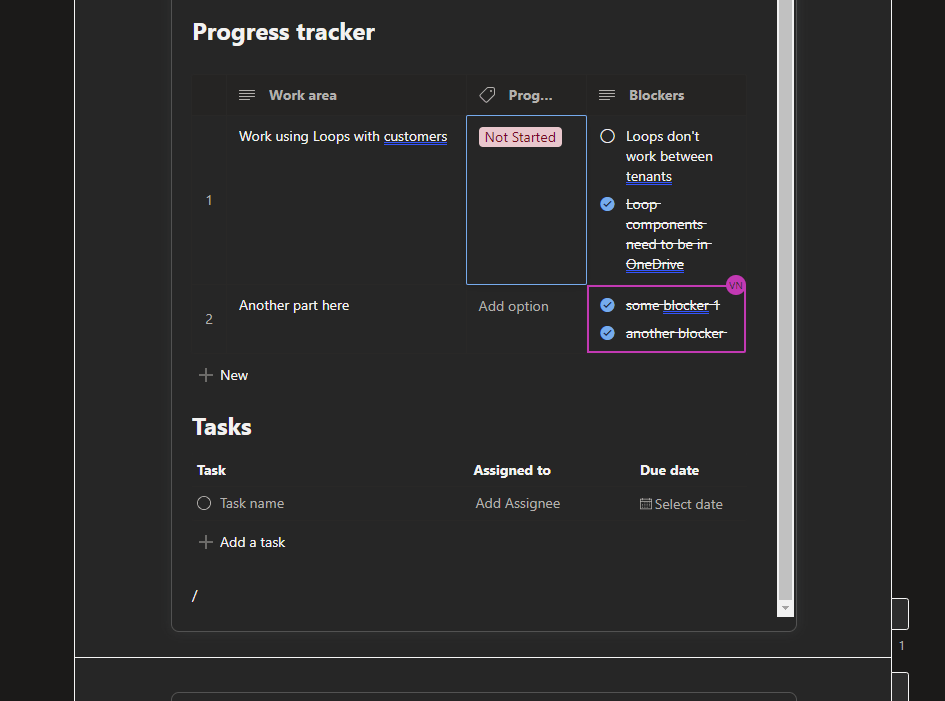Image resolution: width=945 pixels, height=701 pixels.
Task: Click the 'Work area' column header
Action: (x=302, y=95)
